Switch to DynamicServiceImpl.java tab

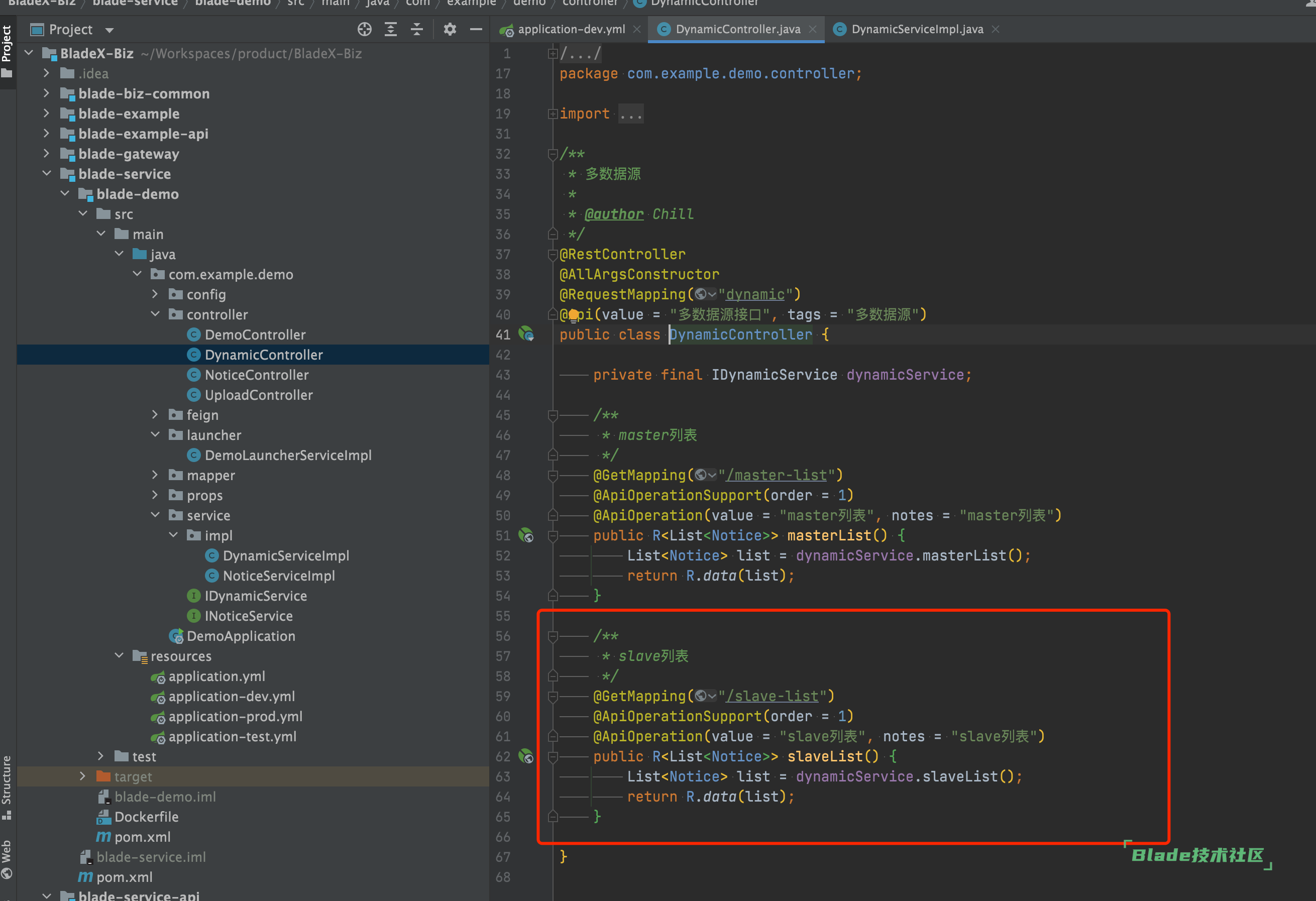pos(917,30)
